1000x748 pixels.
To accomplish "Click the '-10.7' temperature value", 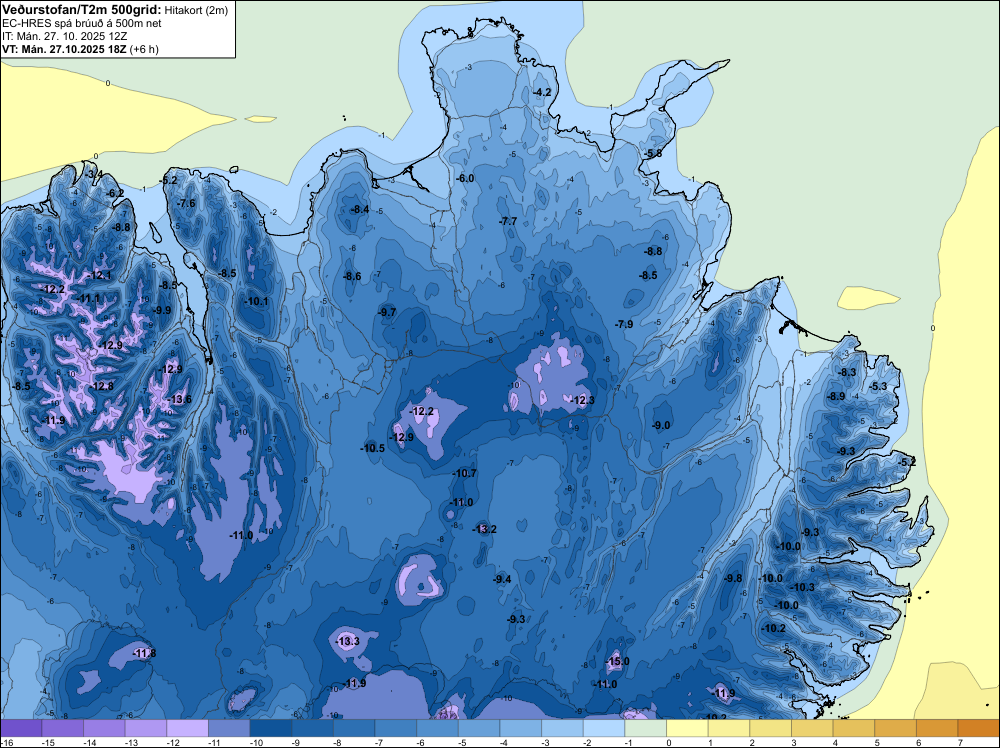I will tap(464, 473).
